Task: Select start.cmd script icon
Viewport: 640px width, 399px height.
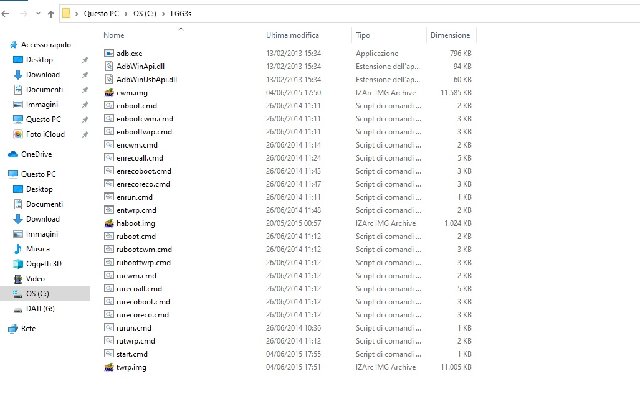Action: (x=109, y=354)
